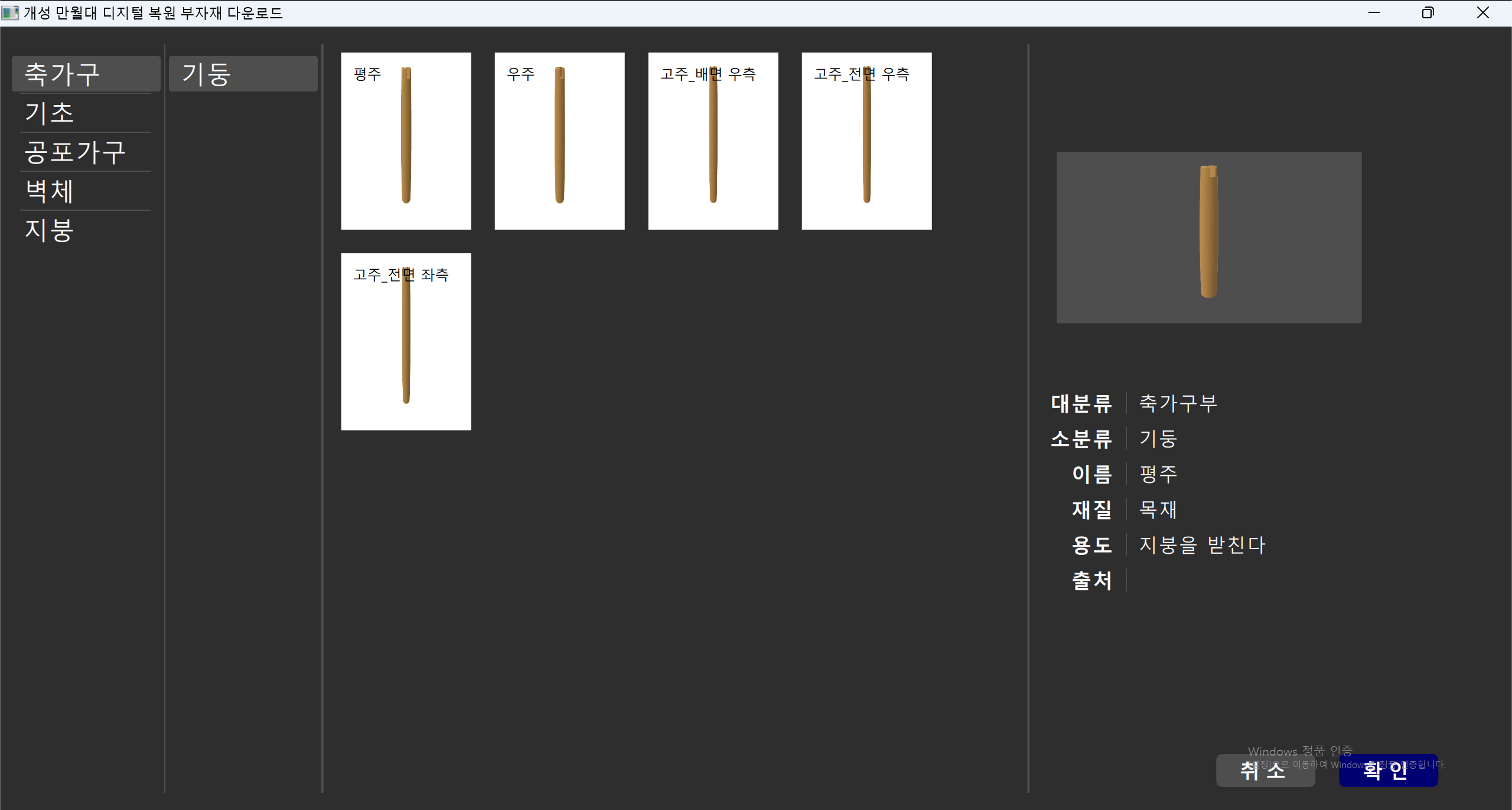Go to the 지붕 category

click(86, 230)
